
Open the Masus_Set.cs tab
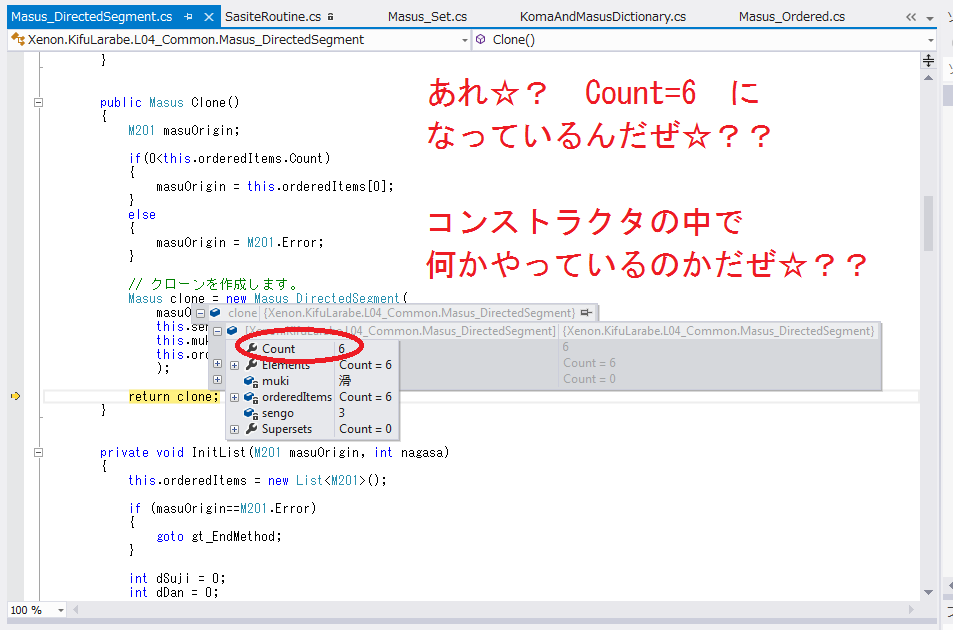point(427,17)
